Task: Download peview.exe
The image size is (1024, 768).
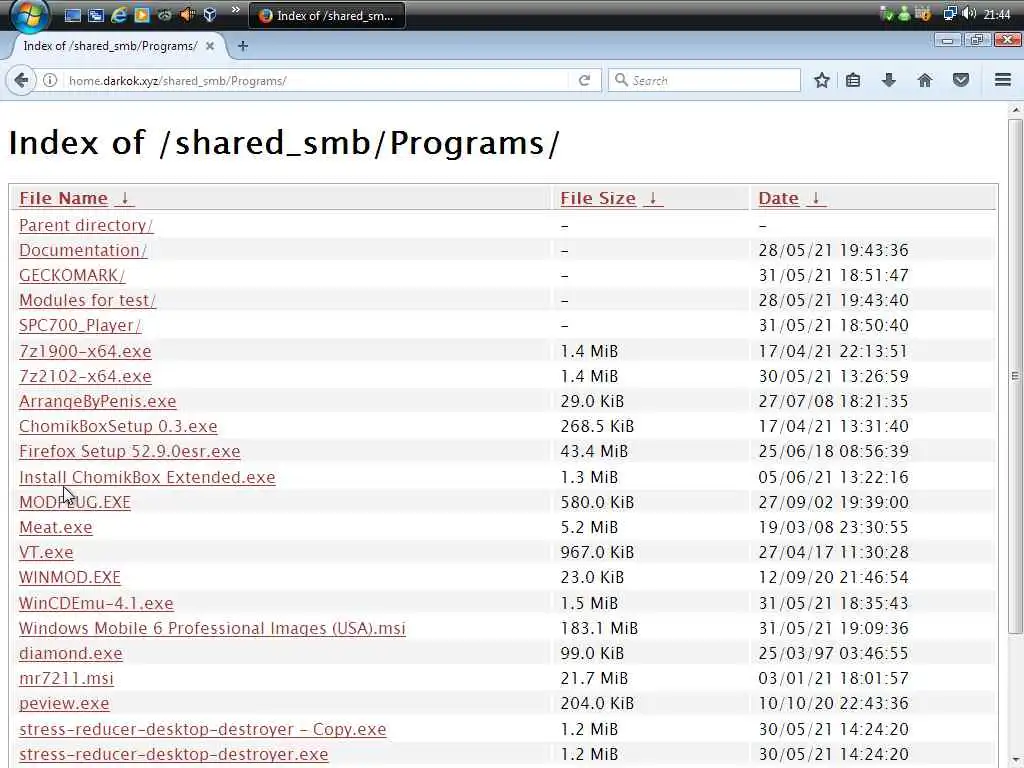Action: (x=64, y=703)
